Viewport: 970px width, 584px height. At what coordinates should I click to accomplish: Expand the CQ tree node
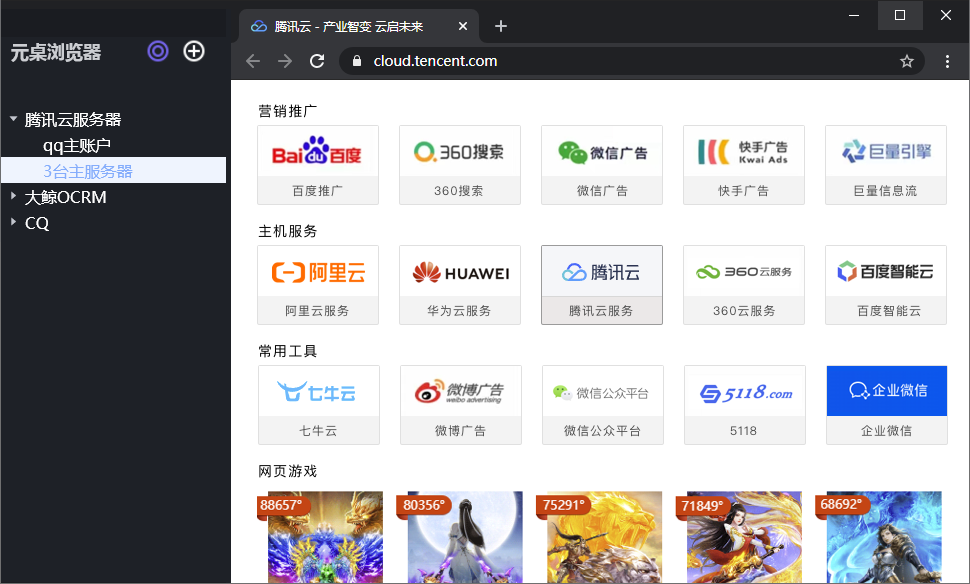click(x=13, y=221)
